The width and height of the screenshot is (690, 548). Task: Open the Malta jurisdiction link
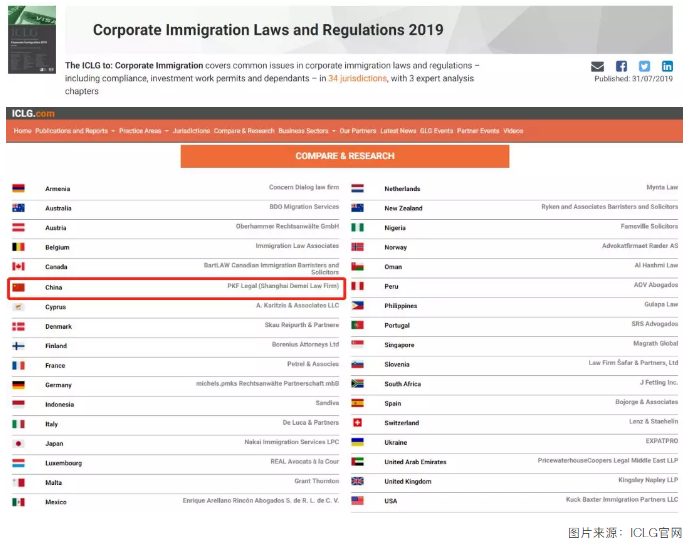click(x=53, y=482)
